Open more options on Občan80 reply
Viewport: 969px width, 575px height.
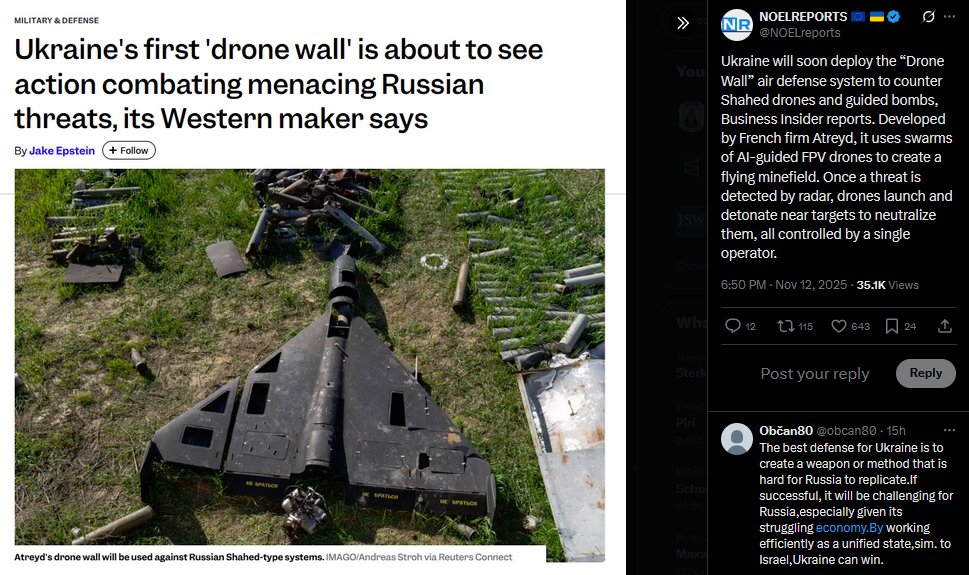click(x=949, y=430)
